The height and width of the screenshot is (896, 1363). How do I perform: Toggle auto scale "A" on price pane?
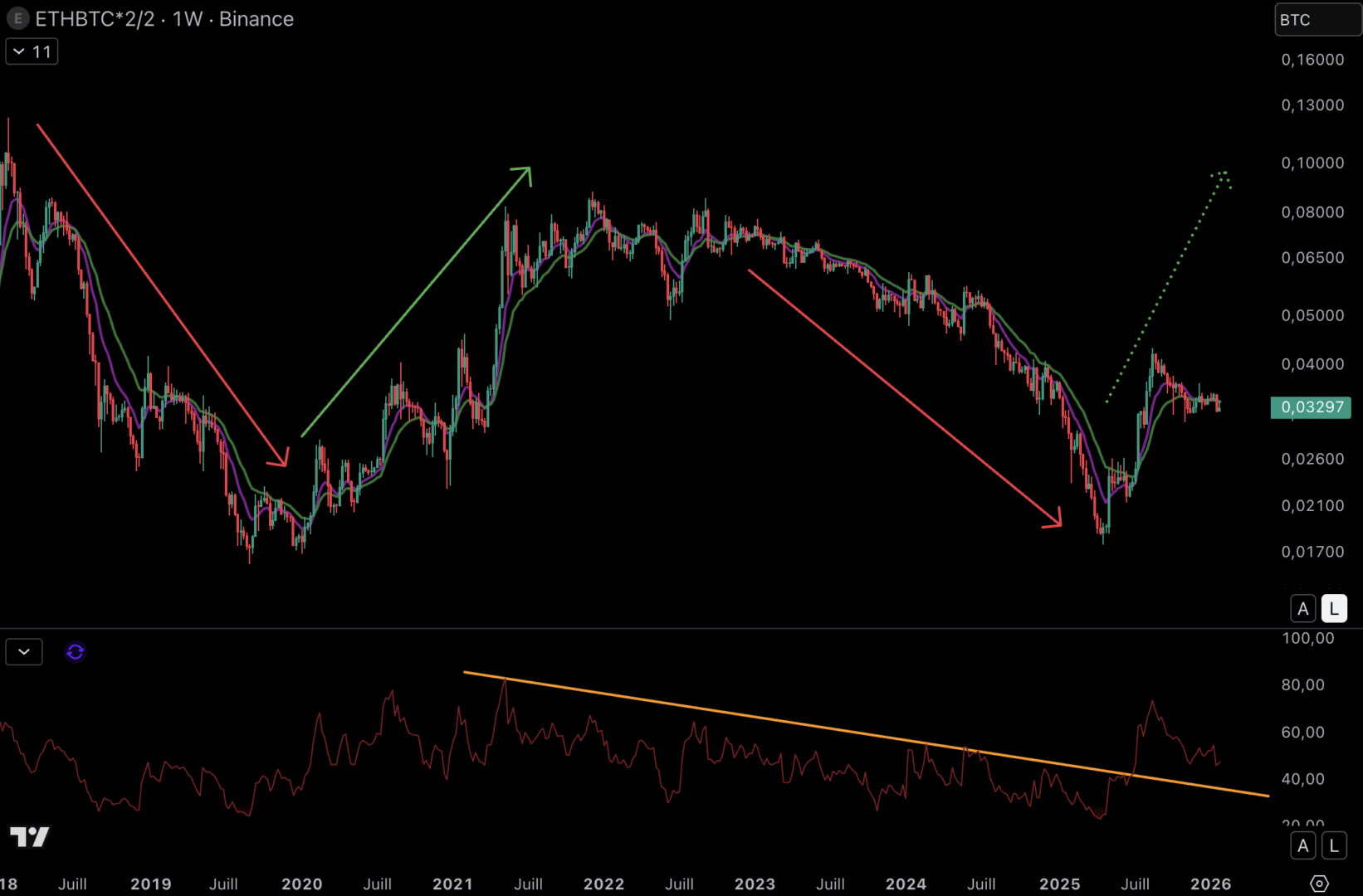click(x=1302, y=609)
